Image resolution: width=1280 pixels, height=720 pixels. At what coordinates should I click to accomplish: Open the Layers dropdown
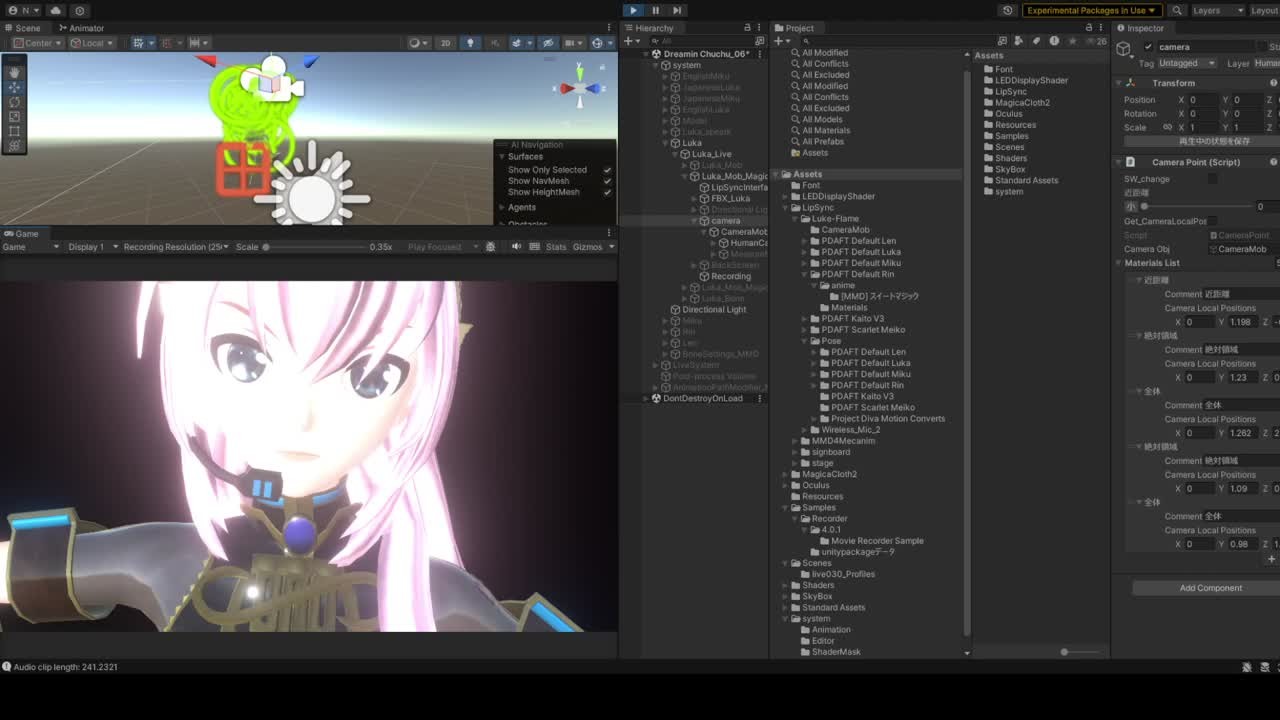(x=1214, y=10)
